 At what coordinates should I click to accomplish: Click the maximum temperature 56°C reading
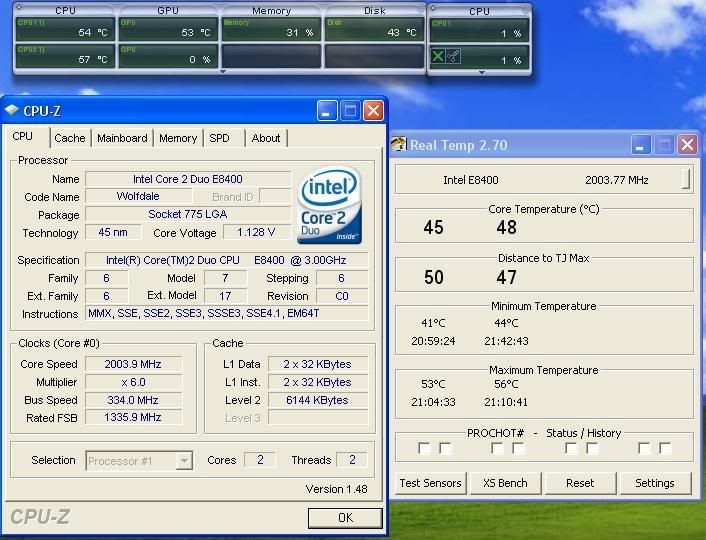click(506, 384)
